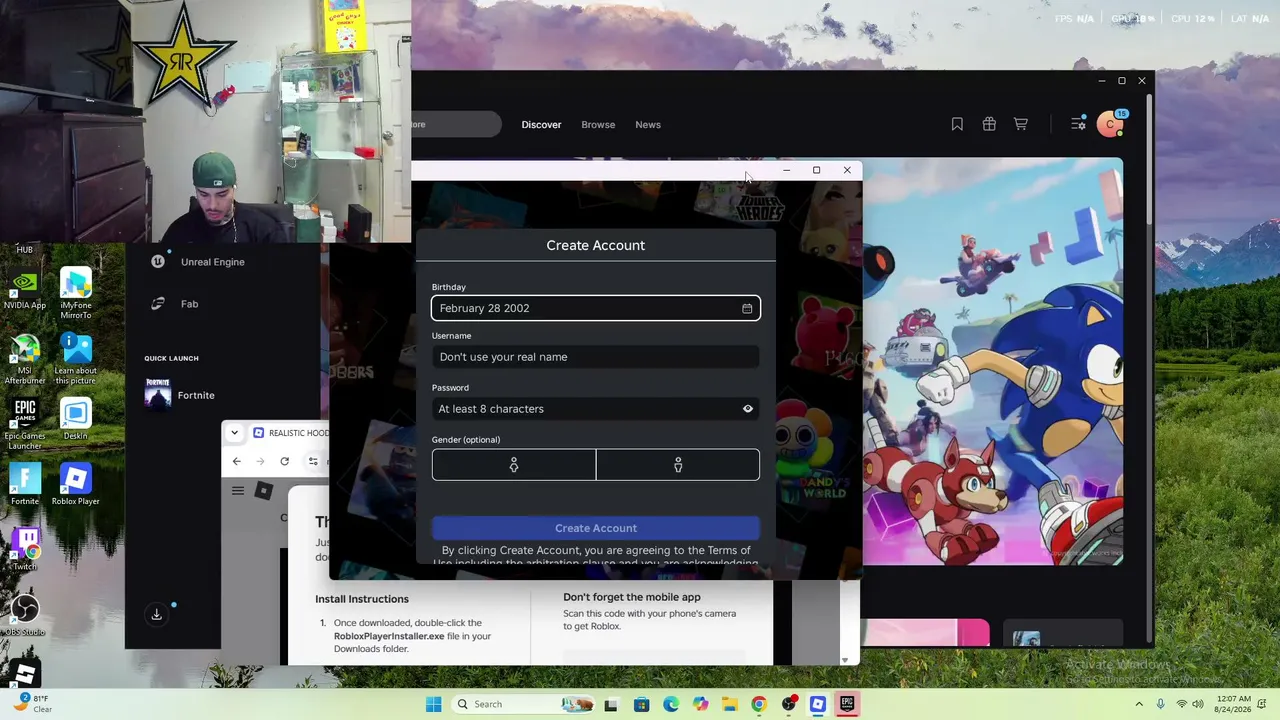Click the Epic launcher search box
Viewport: 1280px width, 720px height.
point(456,125)
